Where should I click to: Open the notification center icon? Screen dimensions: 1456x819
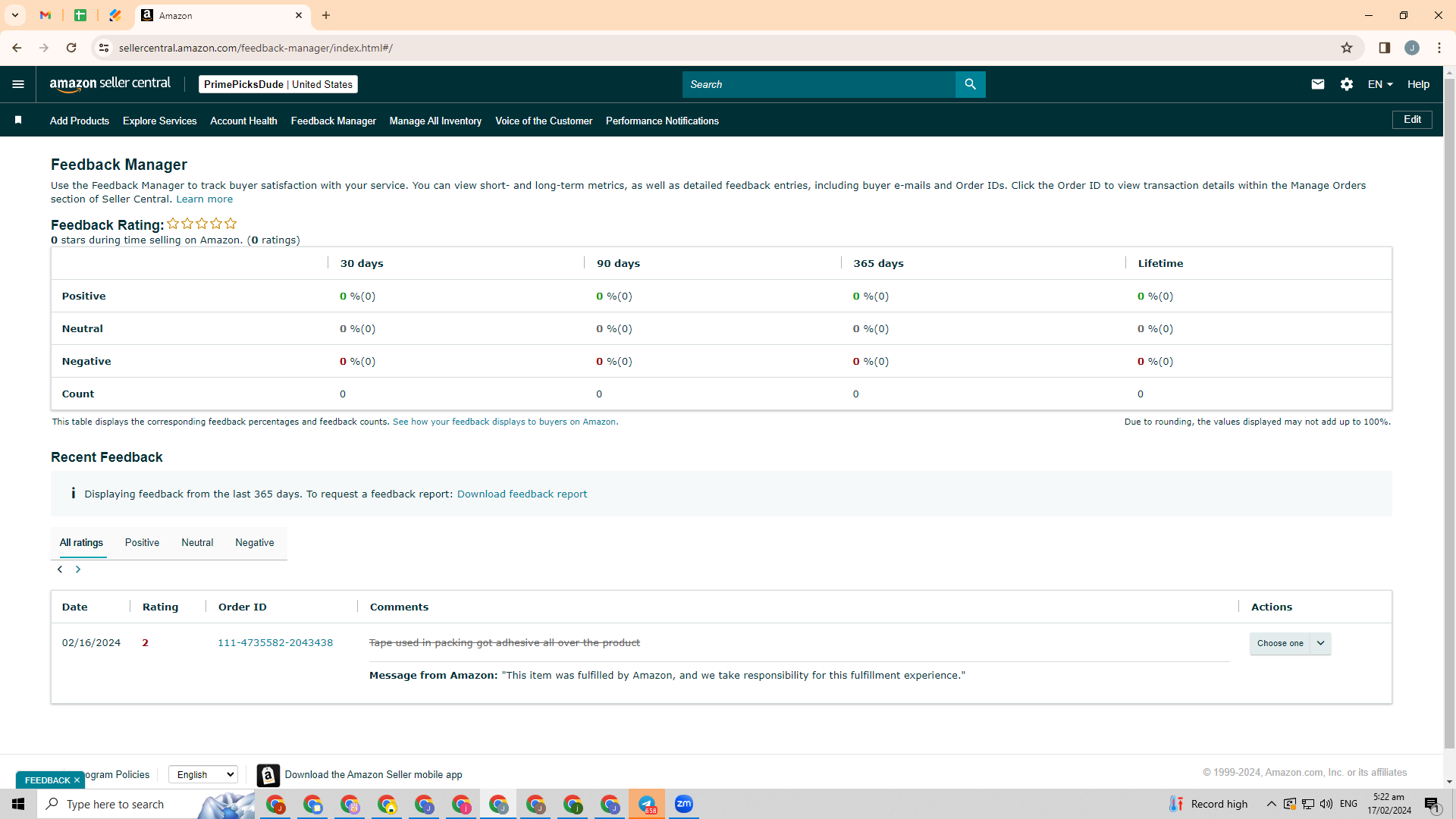pyautogui.click(x=1432, y=804)
